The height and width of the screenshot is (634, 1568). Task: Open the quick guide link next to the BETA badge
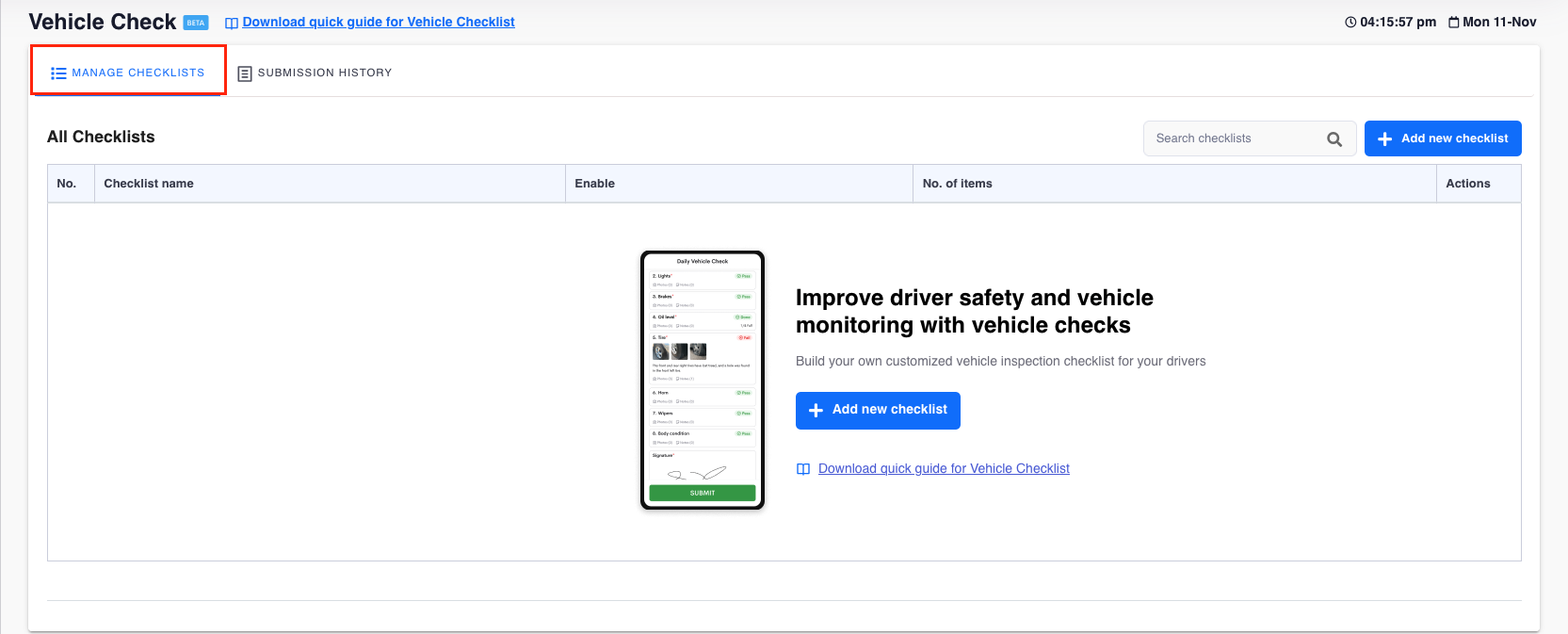click(379, 22)
